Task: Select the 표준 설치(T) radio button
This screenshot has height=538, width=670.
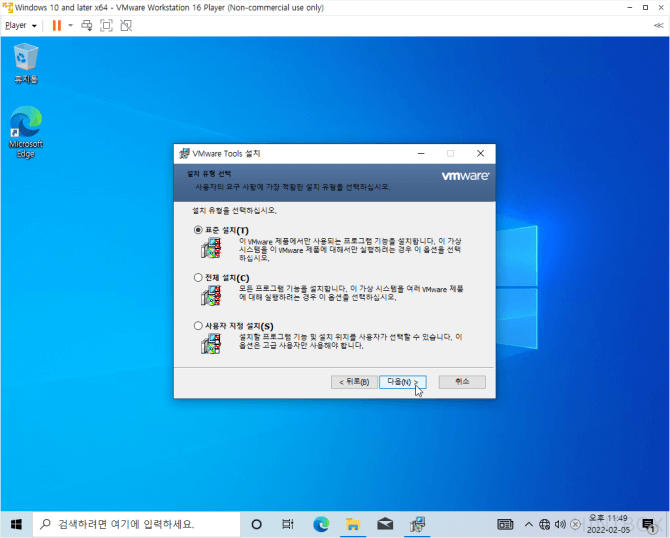Action: (x=198, y=230)
